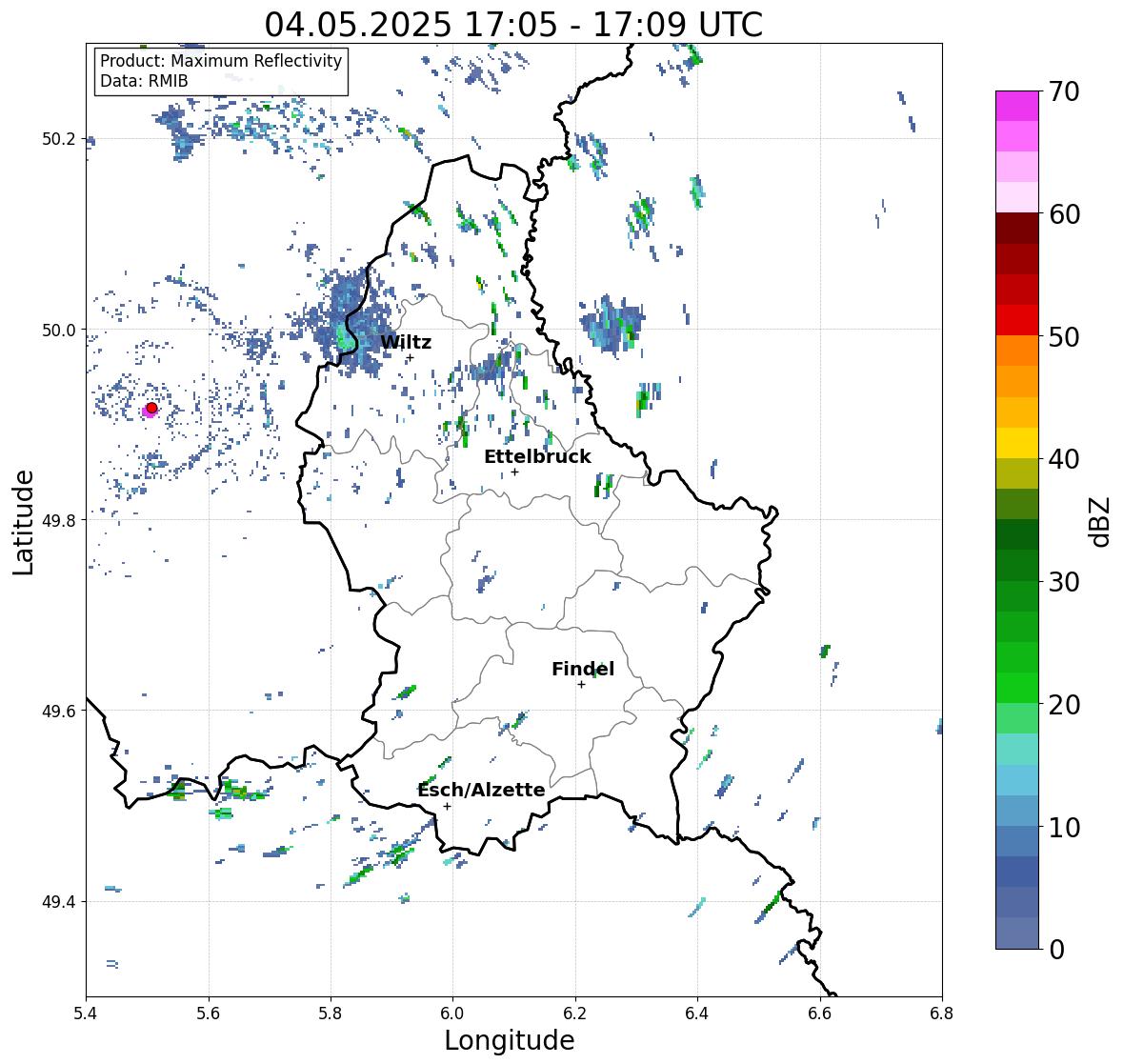
Task: Click the 5.6 longitude tick label
Action: pyautogui.click(x=209, y=1013)
